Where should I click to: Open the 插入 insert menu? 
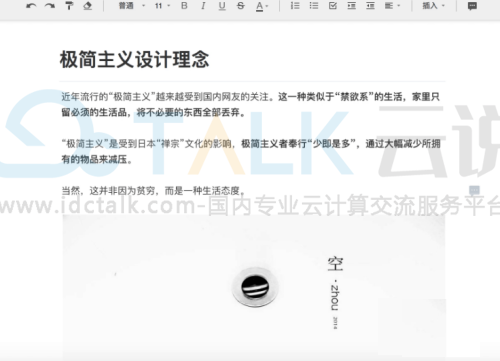click(x=433, y=5)
